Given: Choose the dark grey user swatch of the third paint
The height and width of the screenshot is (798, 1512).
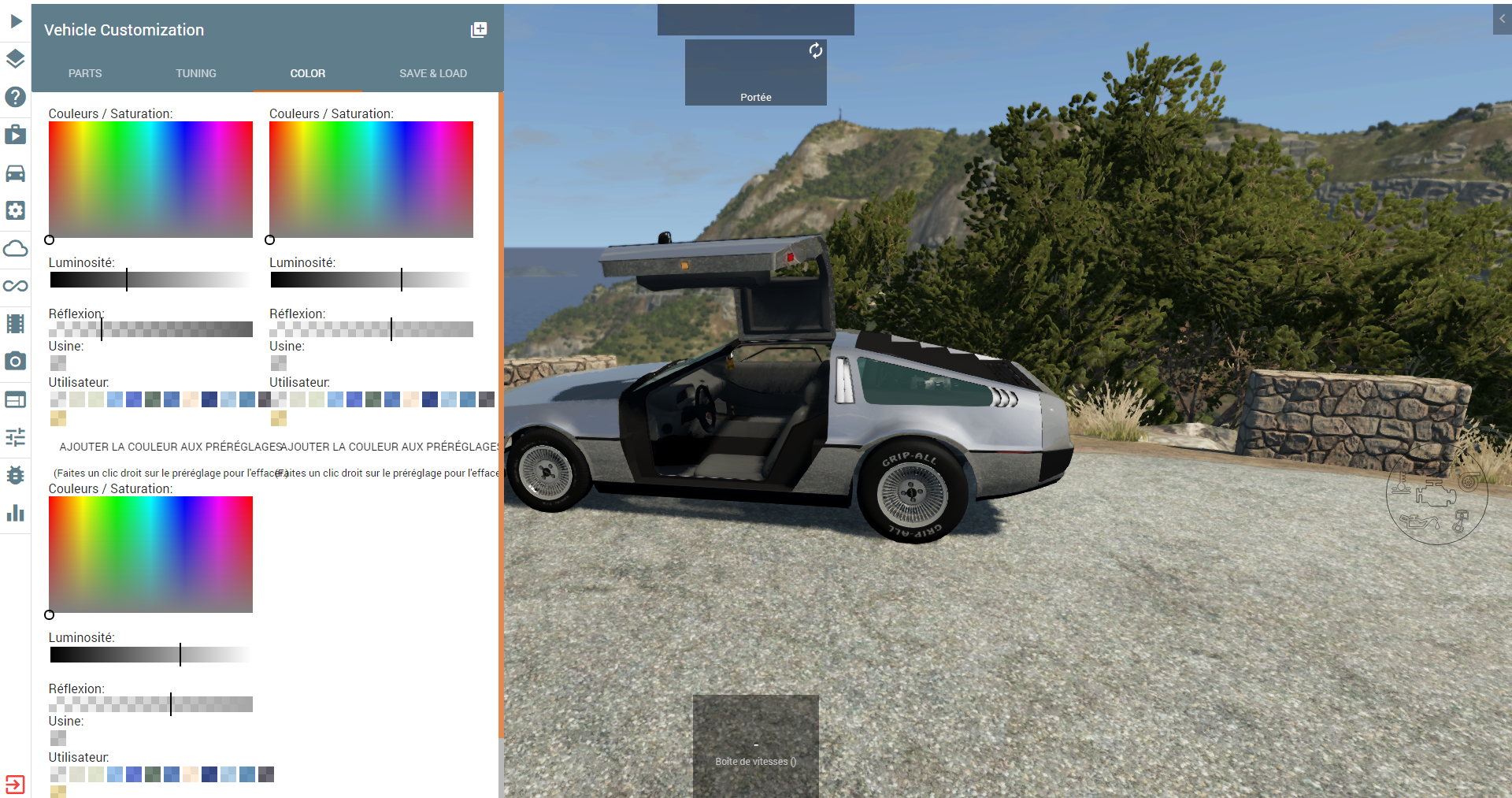Looking at the screenshot, I should pos(266,774).
